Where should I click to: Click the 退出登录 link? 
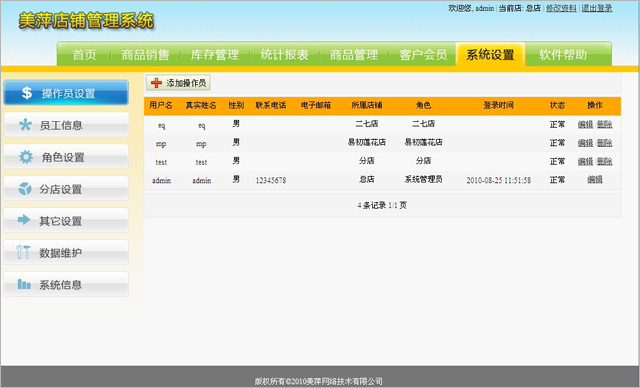597,8
